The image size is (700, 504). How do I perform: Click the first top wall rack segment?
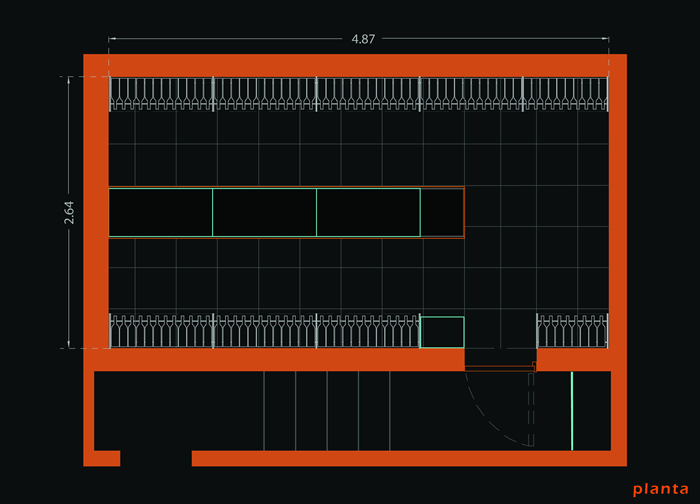(x=161, y=93)
